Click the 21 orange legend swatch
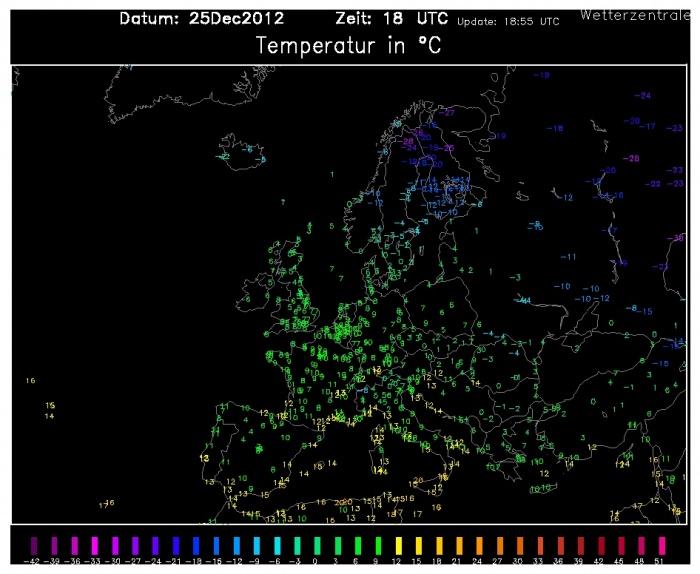700x574 pixels. 461,545
